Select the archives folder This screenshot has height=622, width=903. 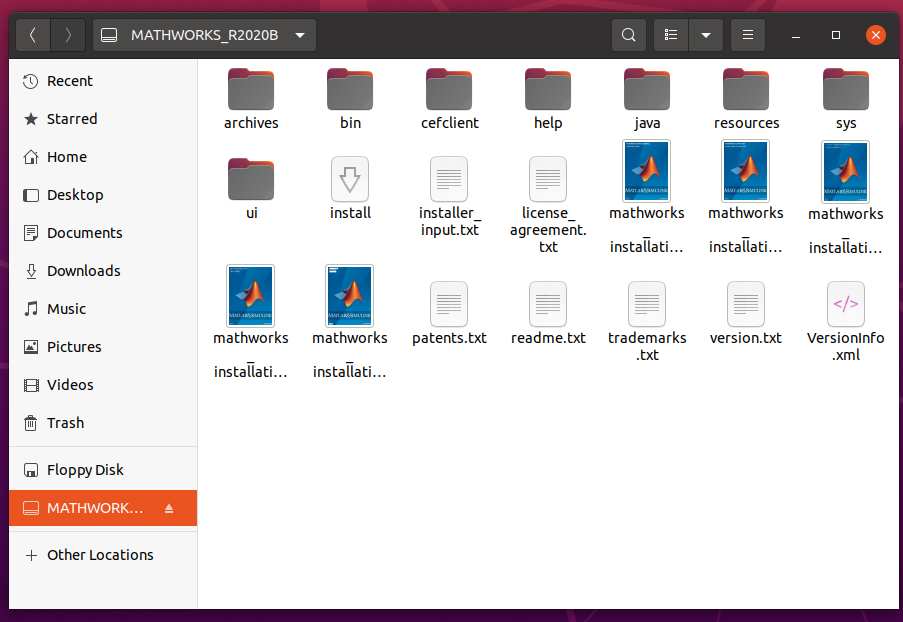pos(251,99)
